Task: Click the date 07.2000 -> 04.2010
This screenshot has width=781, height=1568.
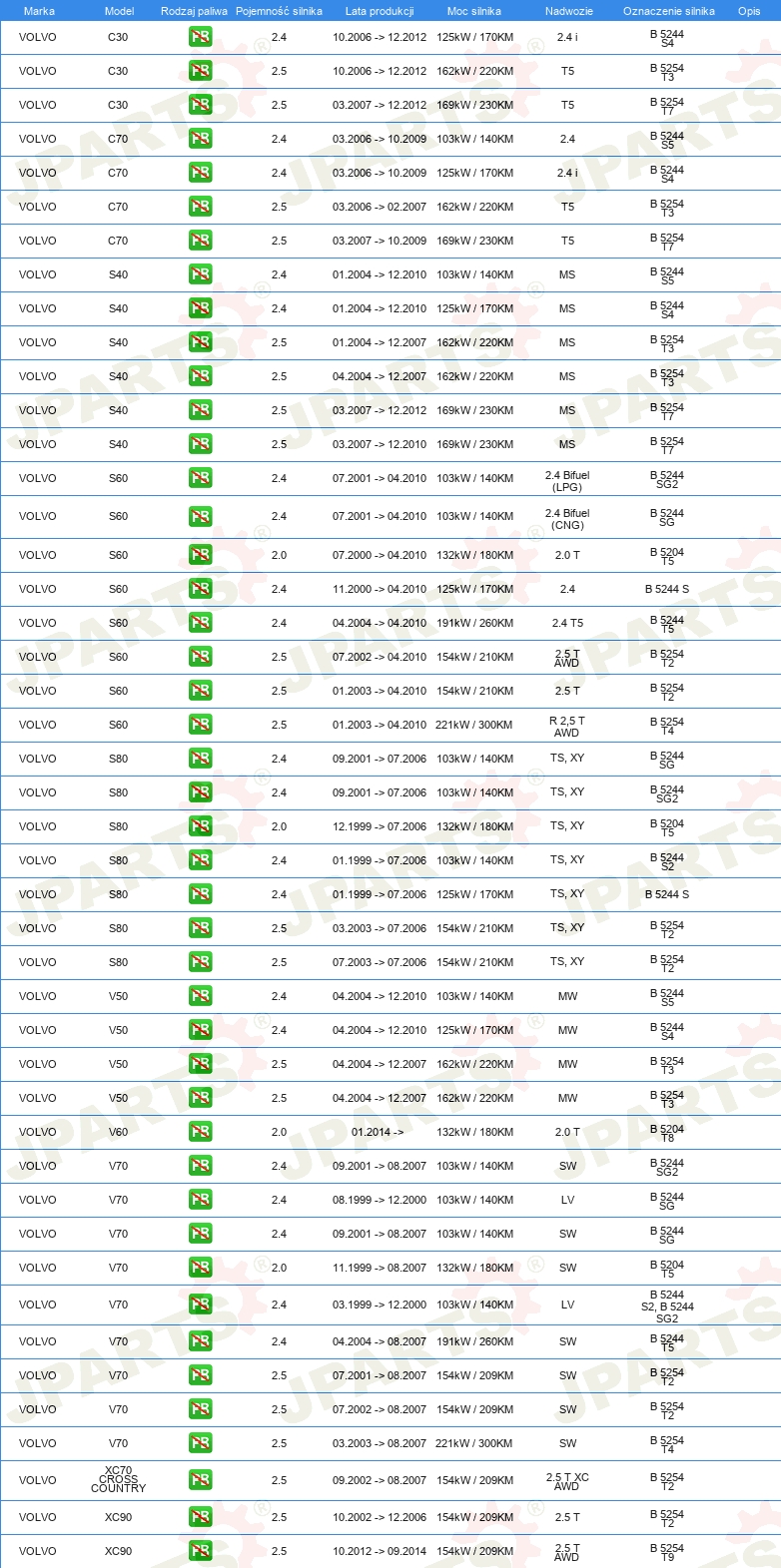Action: click(x=380, y=555)
